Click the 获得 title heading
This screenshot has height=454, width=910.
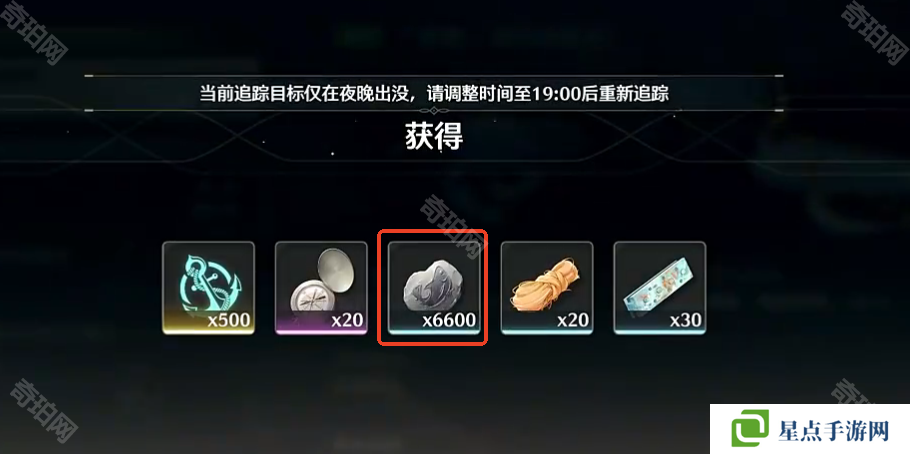click(x=434, y=138)
